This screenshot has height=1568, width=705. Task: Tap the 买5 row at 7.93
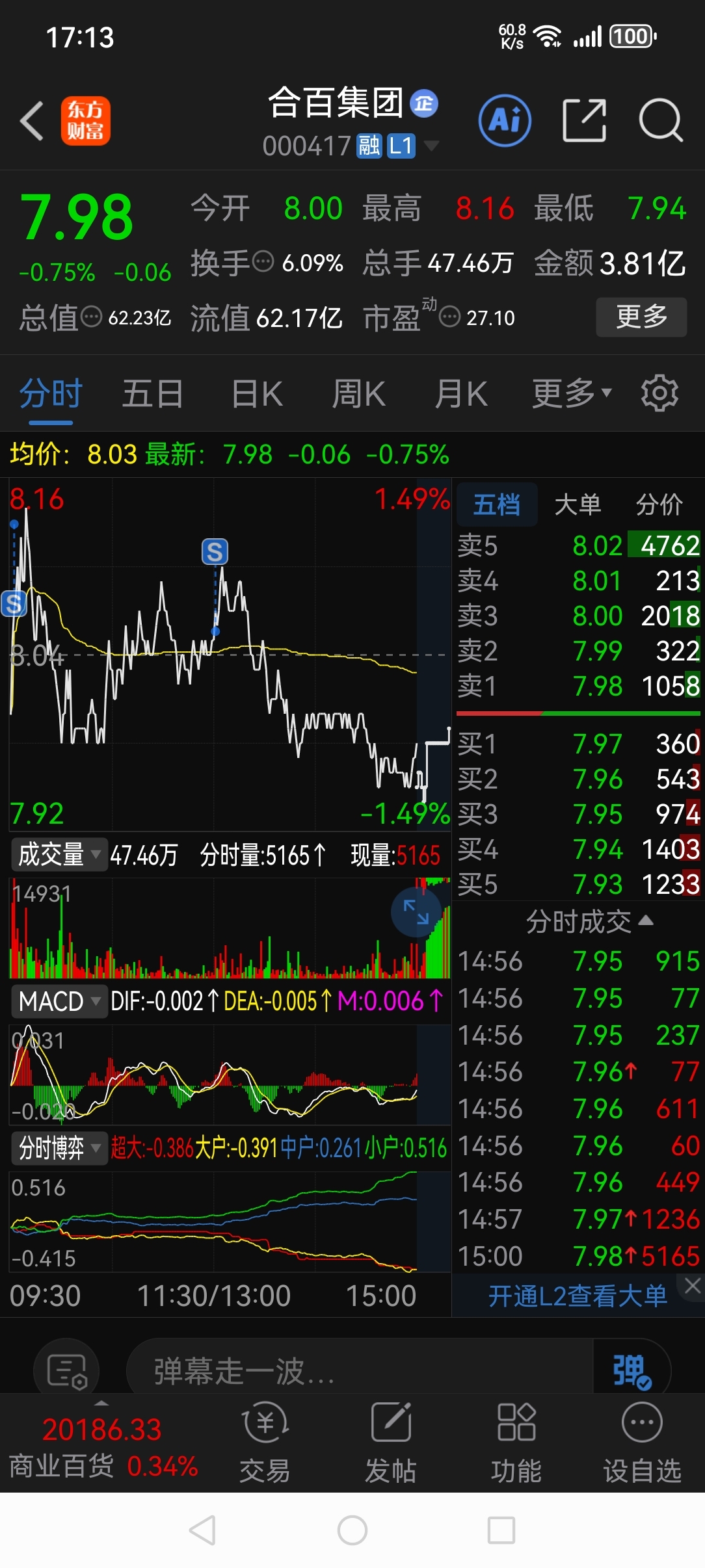click(578, 884)
